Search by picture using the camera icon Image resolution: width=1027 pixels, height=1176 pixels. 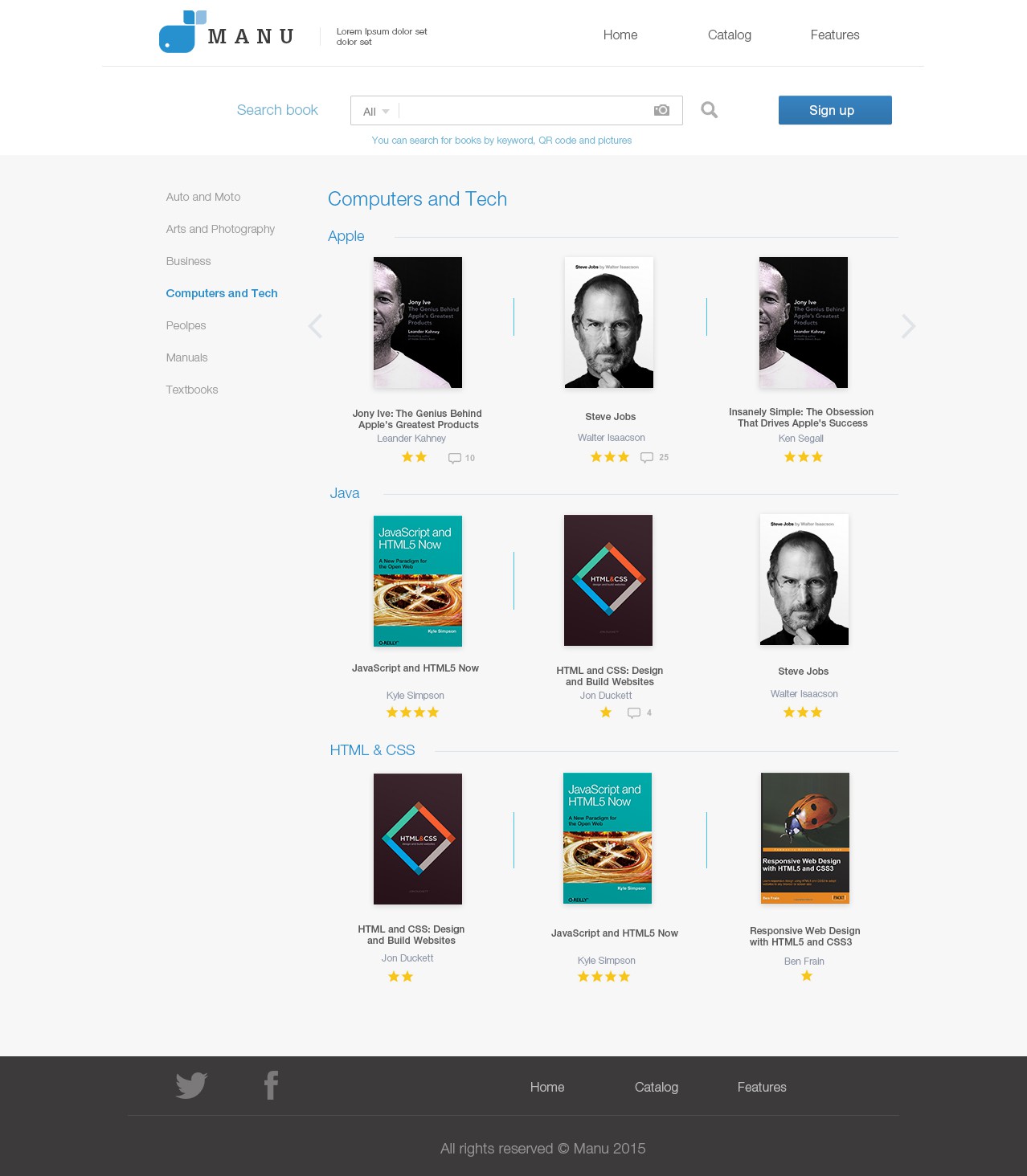coord(661,110)
